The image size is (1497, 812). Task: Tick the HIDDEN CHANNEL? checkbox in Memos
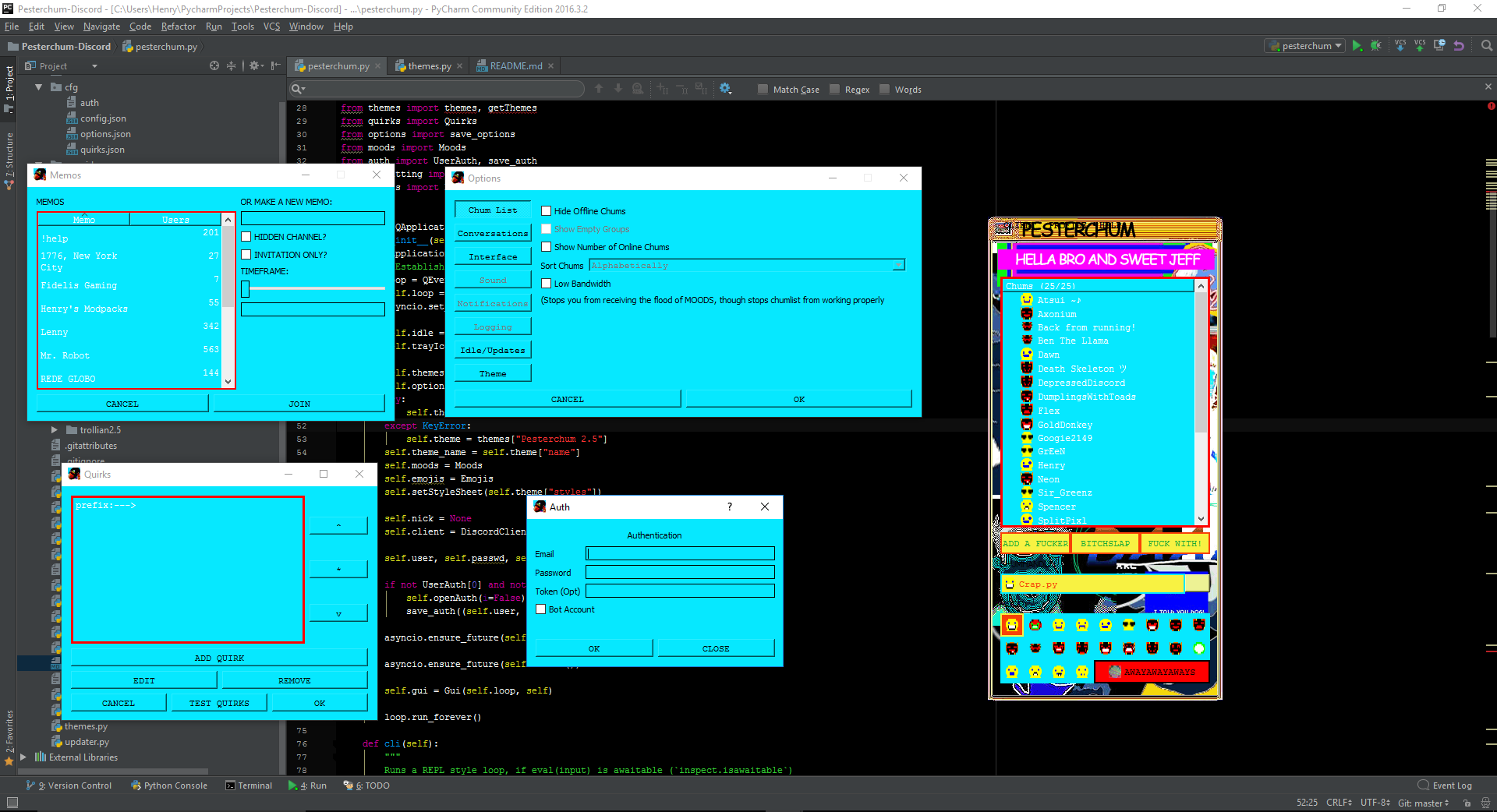(246, 237)
